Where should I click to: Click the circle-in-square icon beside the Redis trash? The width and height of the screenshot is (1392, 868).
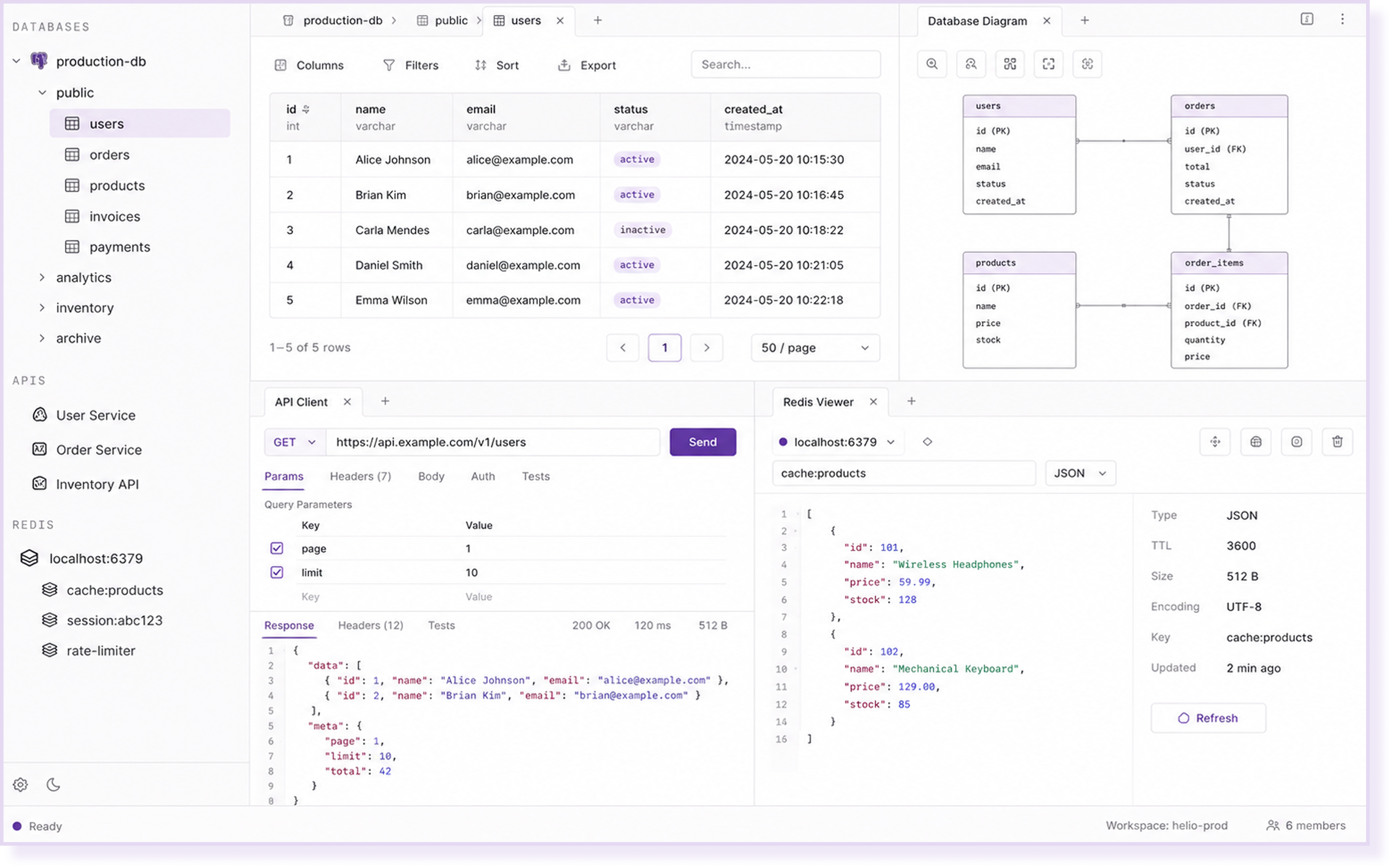(1296, 442)
